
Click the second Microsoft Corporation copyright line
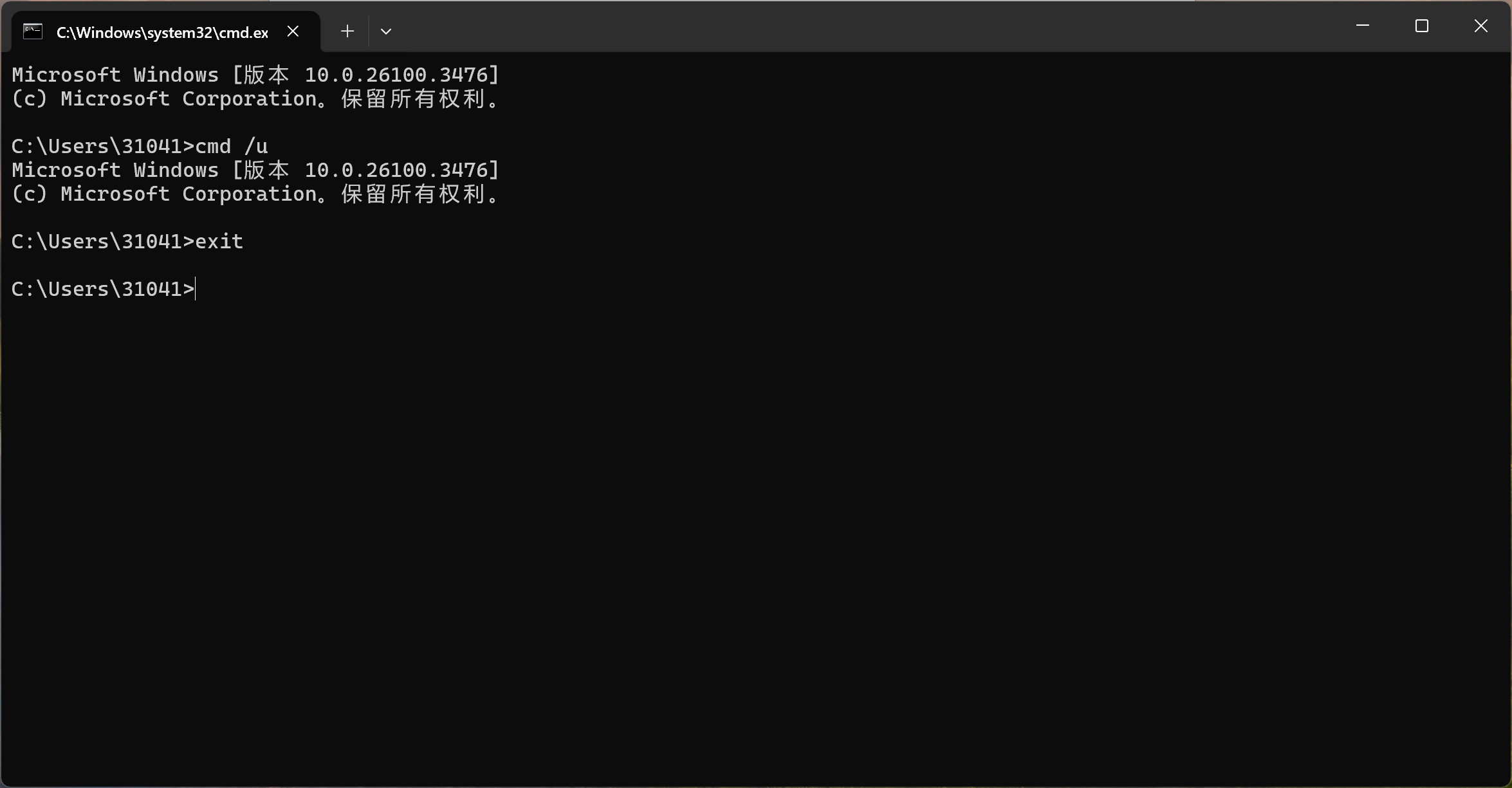(255, 194)
